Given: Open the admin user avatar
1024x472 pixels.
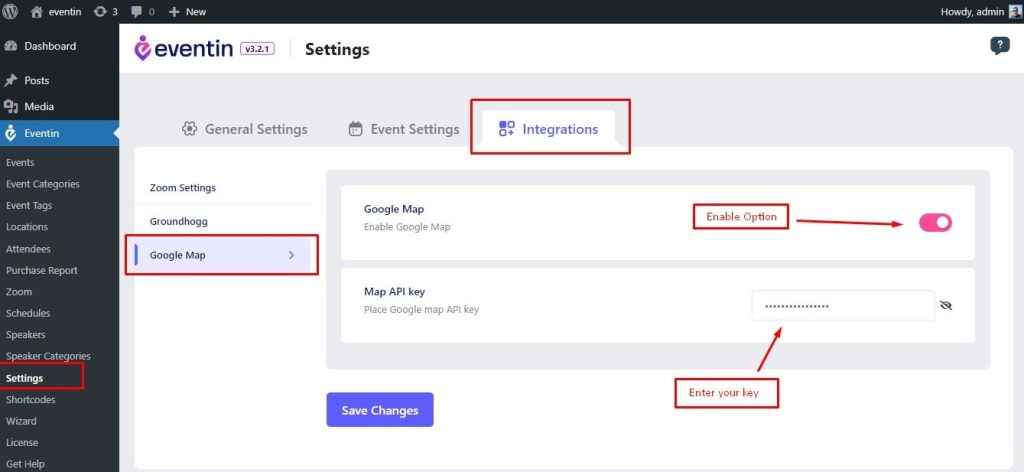Looking at the screenshot, I should pyautogui.click(x=1014, y=12).
